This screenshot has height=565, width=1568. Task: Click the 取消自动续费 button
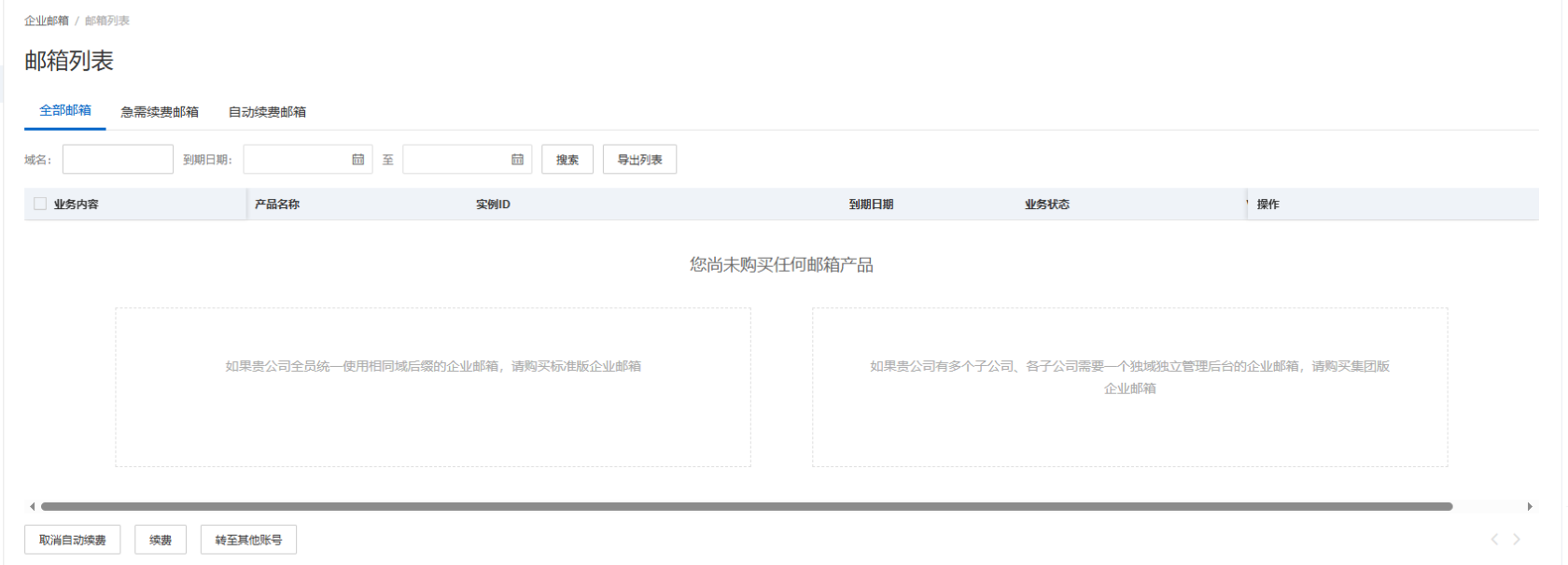coord(73,540)
